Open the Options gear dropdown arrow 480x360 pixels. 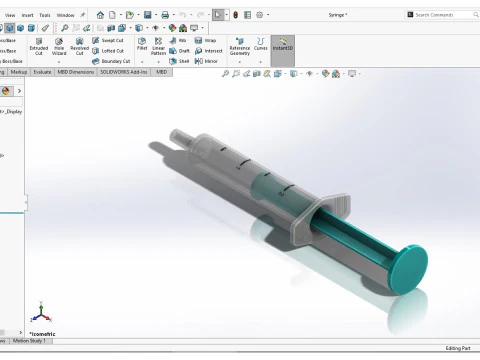[268, 15]
